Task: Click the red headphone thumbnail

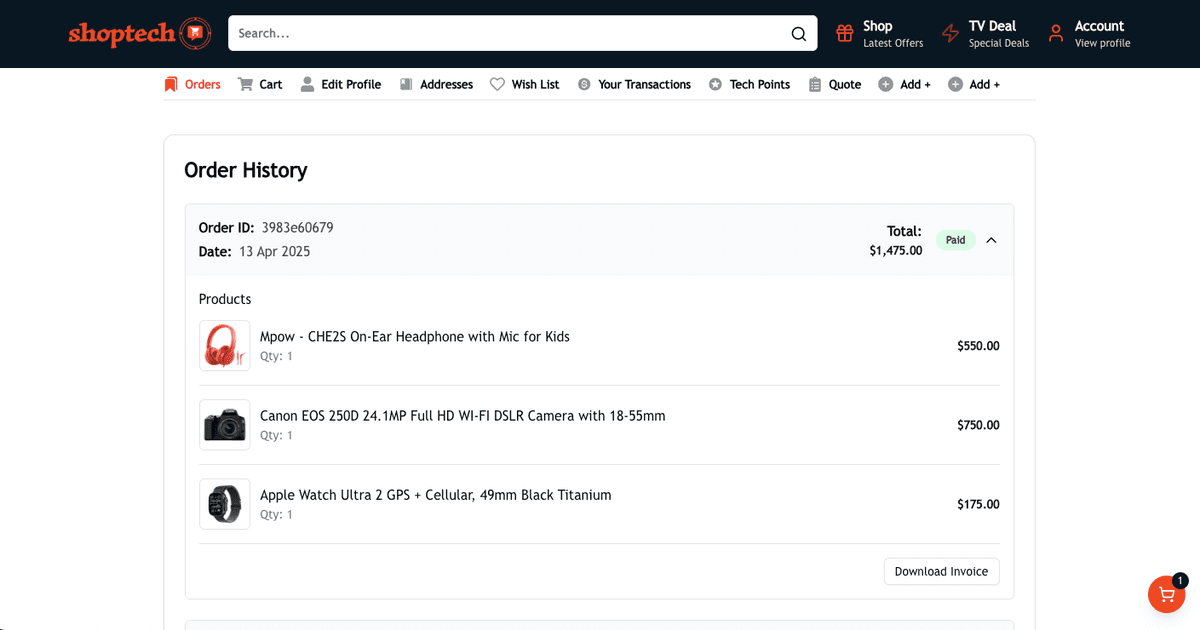Action: (x=225, y=346)
